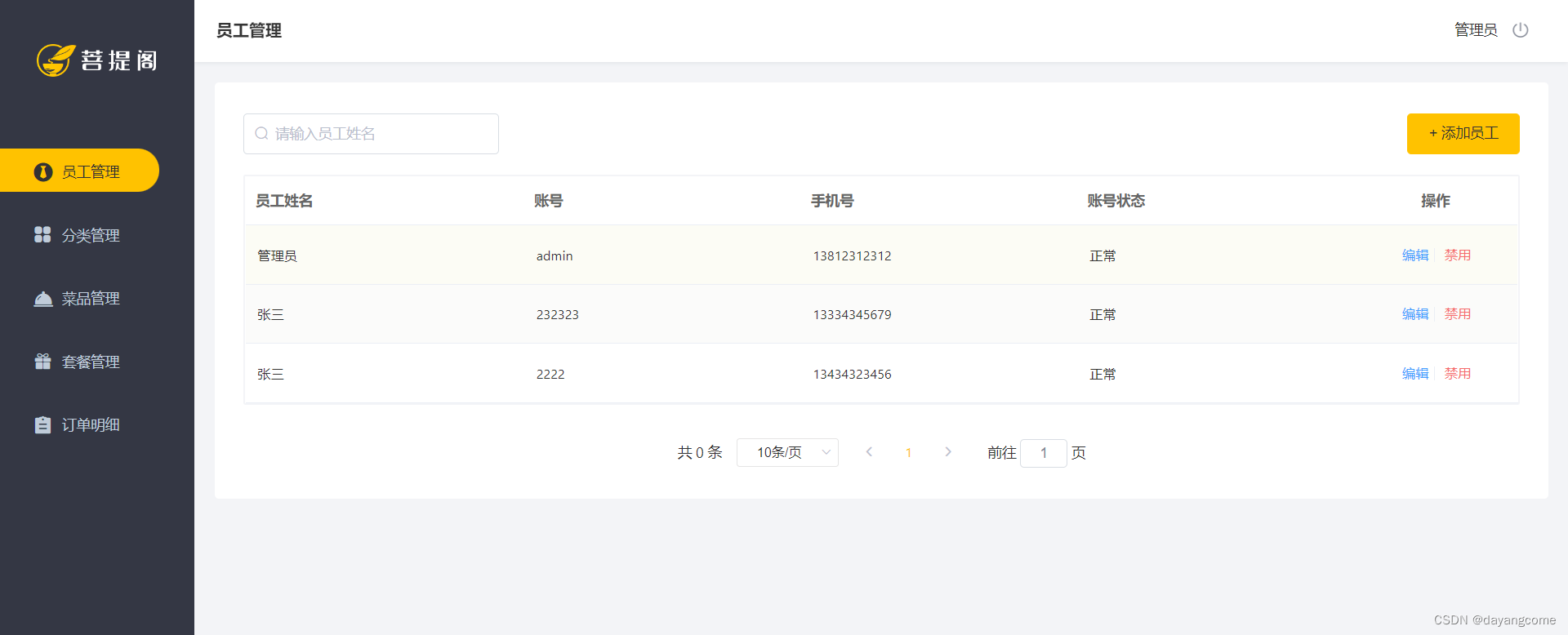This screenshot has width=1568, height=635.
Task: Click the 套餐管理 gift icon
Action: 42,362
